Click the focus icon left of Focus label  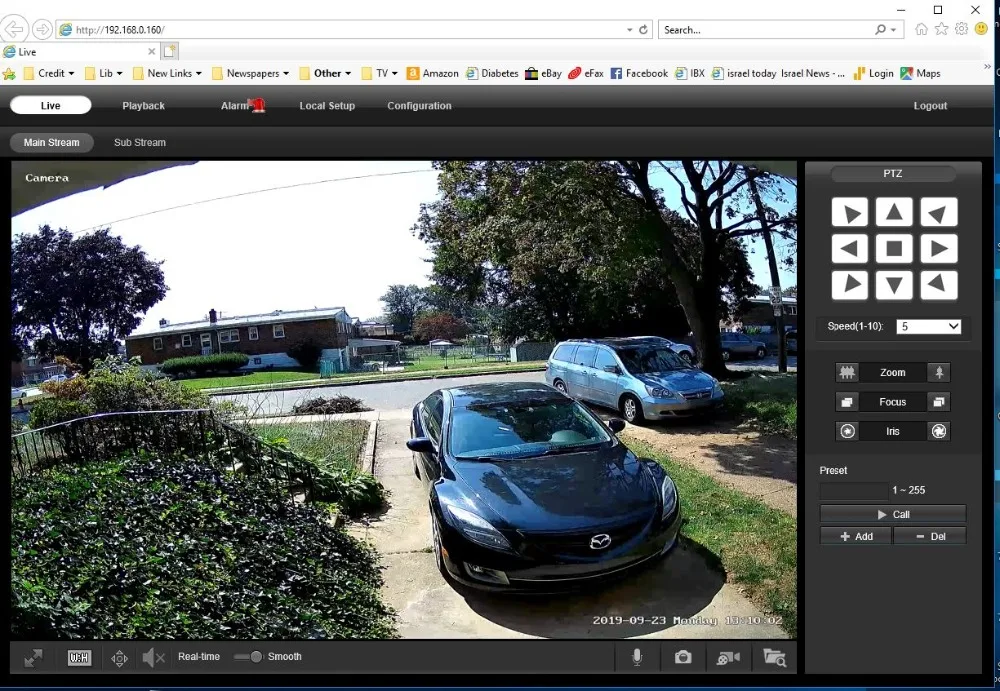[847, 401]
